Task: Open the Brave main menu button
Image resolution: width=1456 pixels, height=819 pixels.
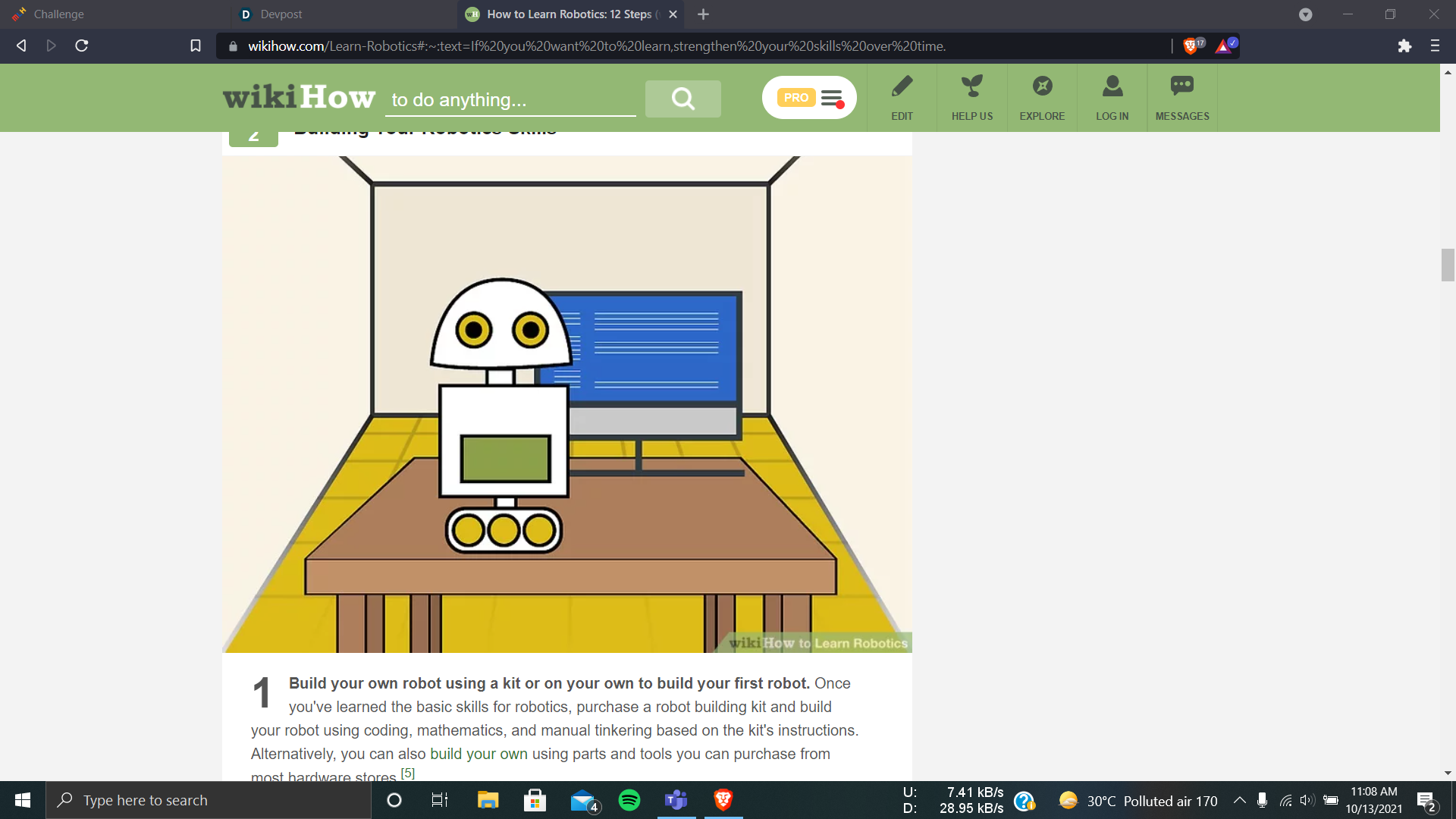Action: click(1435, 46)
